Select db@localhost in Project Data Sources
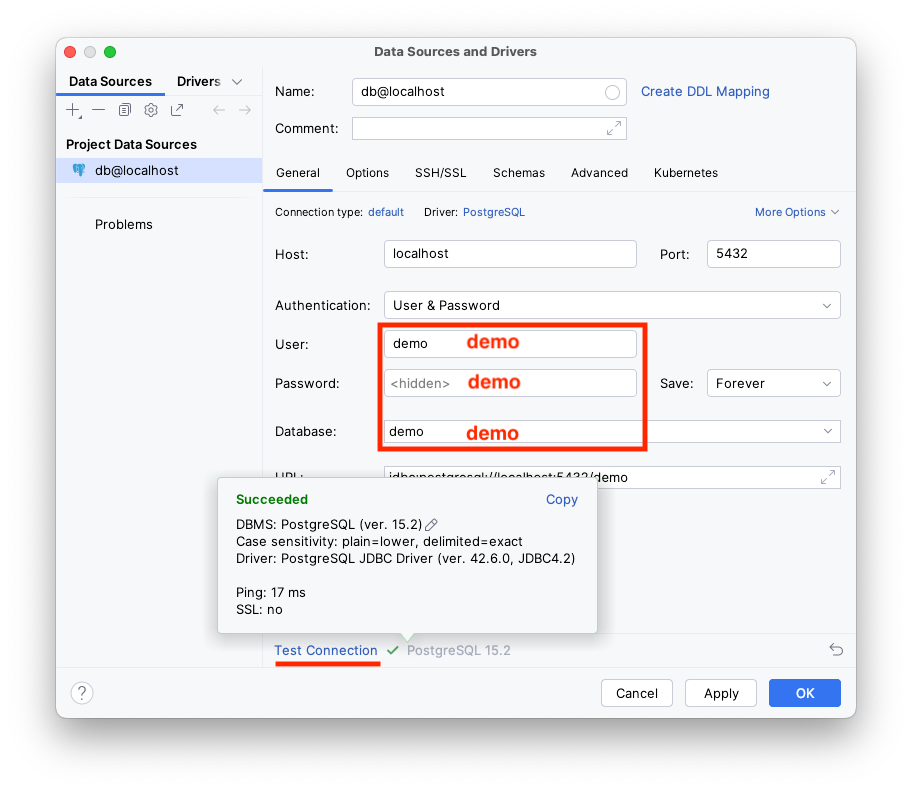 pos(159,170)
